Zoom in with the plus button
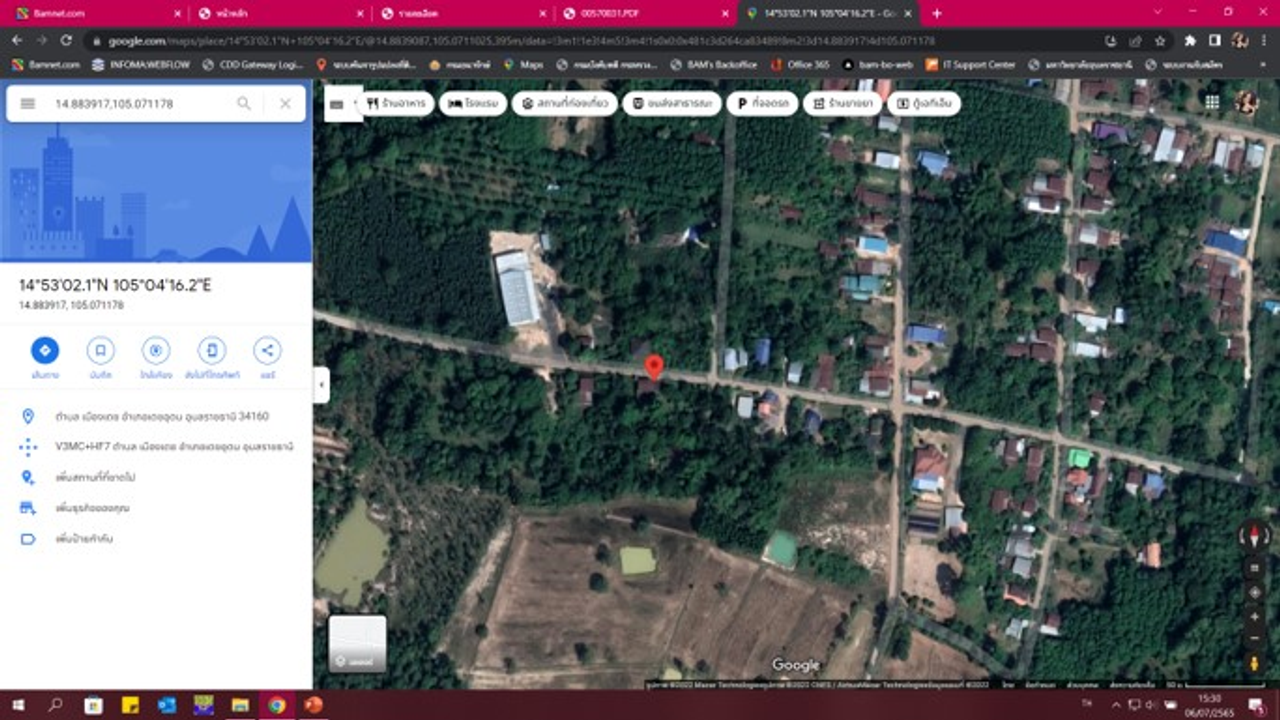Viewport: 1280px width, 720px height. (1254, 616)
